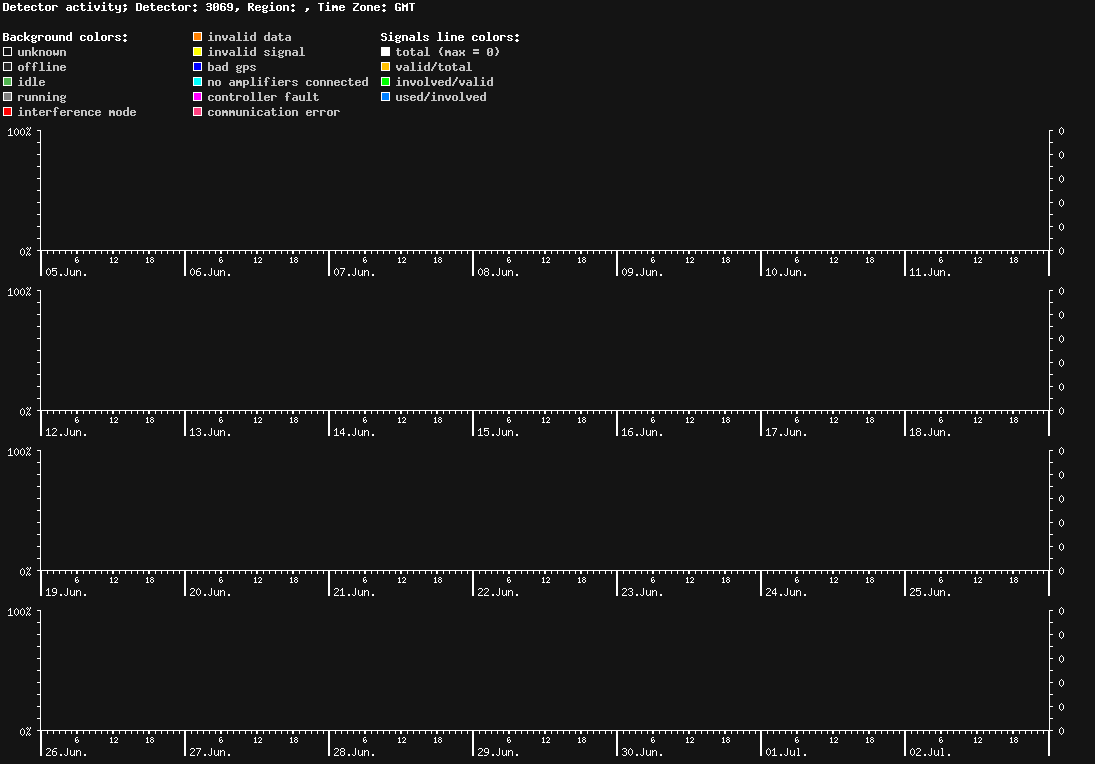Image resolution: width=1095 pixels, height=764 pixels.
Task: Click the green 'idle' color swatch
Action: pyautogui.click(x=8, y=82)
